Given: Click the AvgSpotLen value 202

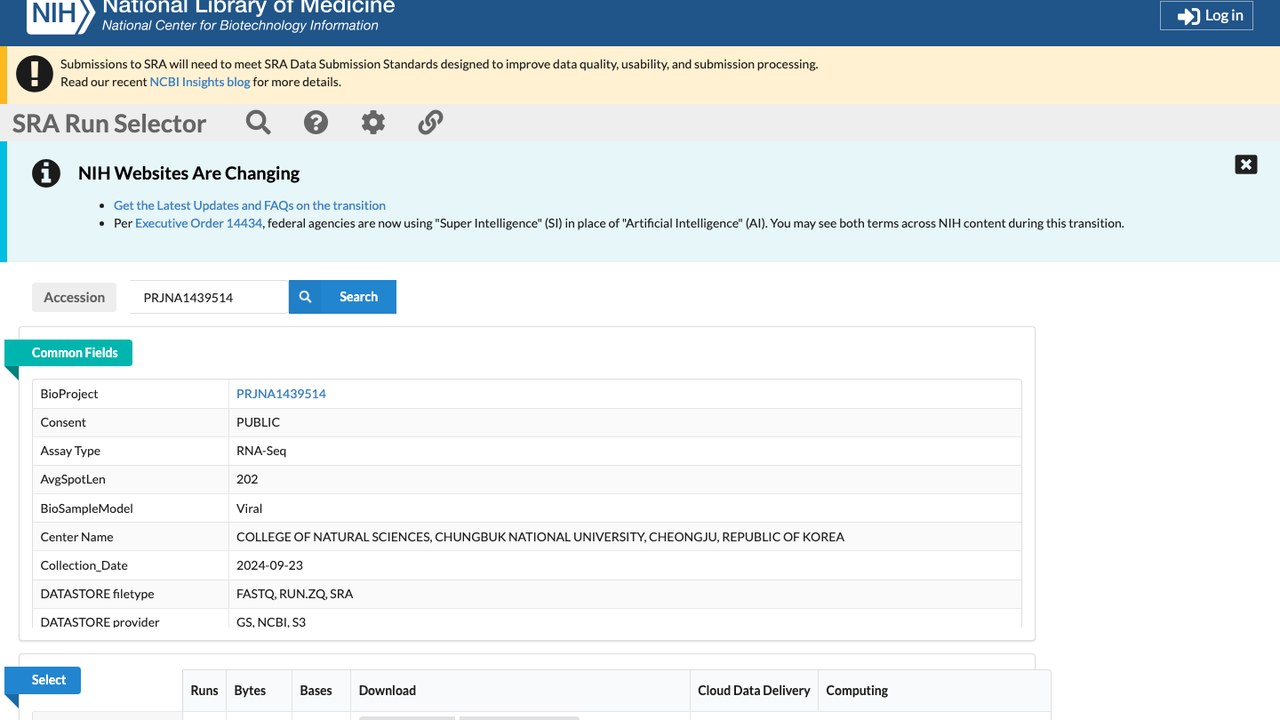Looking at the screenshot, I should coord(247,480).
